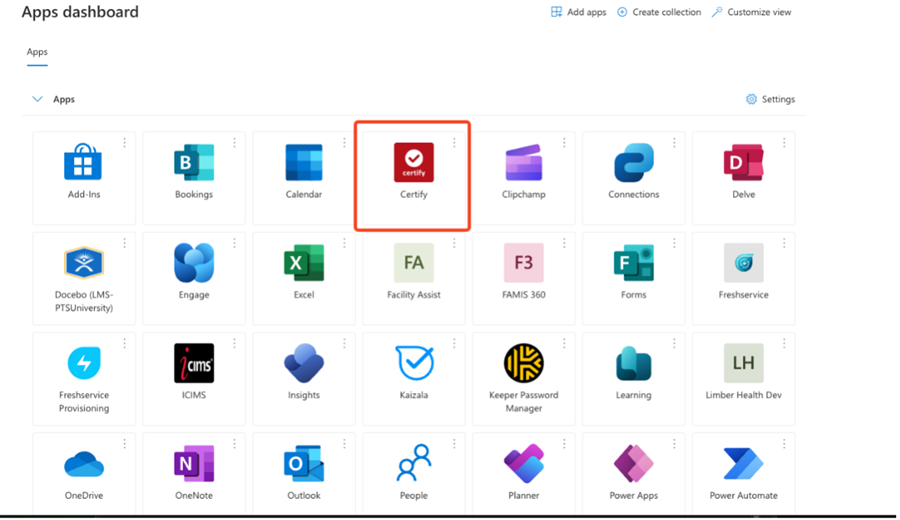This screenshot has width=900, height=520.
Task: Launch the Insights app icon
Action: point(304,363)
